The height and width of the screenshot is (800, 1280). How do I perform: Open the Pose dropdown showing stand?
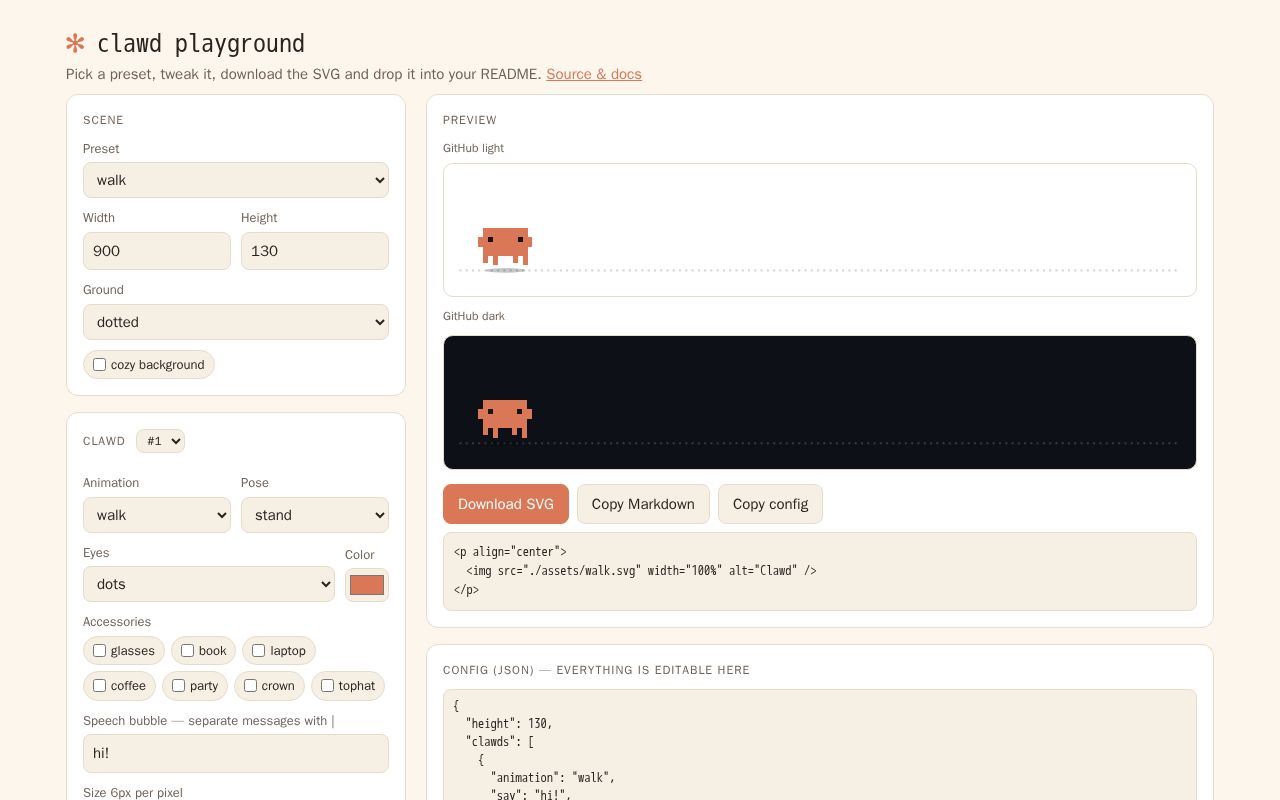(x=315, y=515)
